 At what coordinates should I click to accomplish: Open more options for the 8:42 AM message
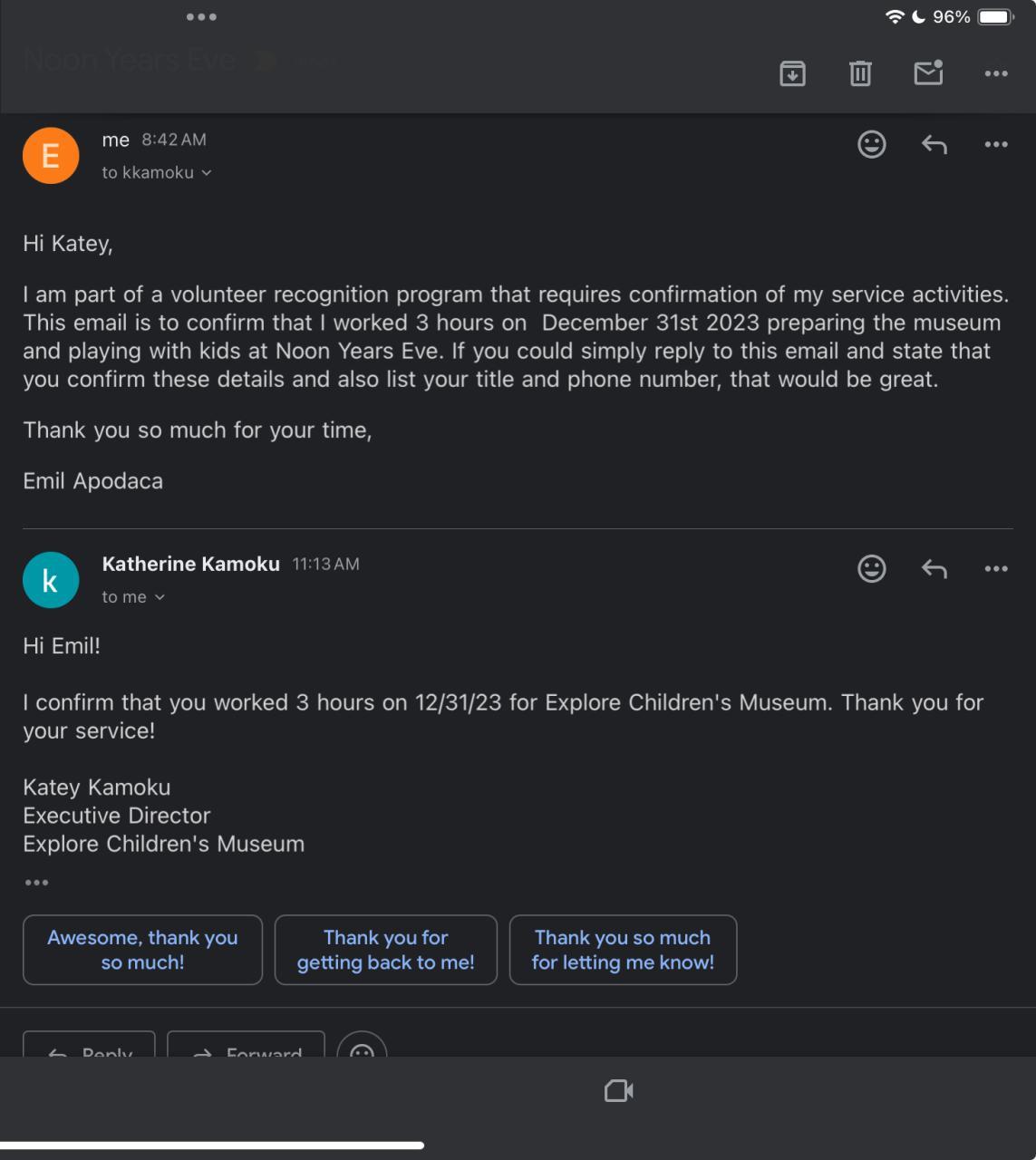(x=996, y=144)
